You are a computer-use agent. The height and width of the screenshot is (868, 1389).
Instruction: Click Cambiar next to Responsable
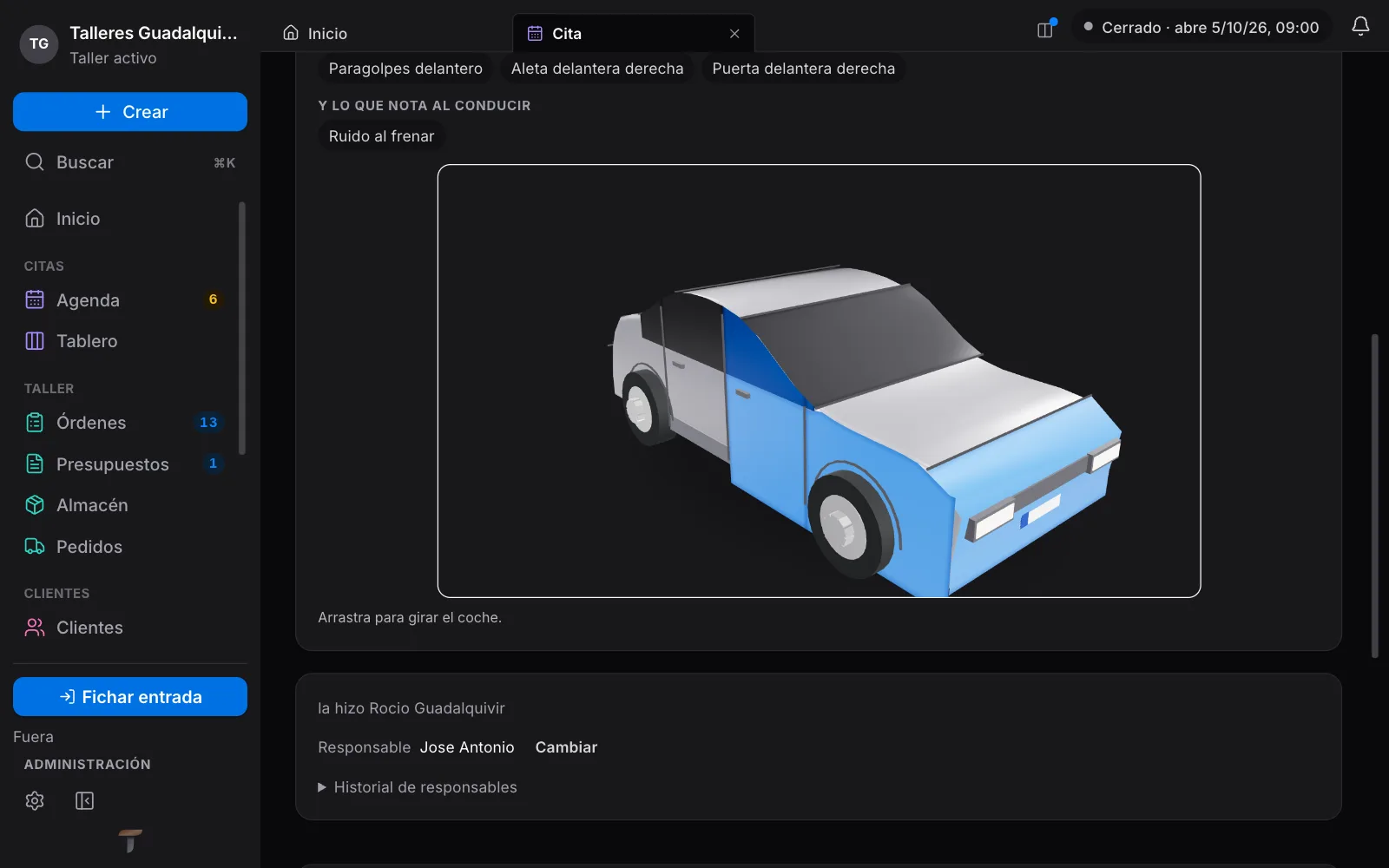click(x=566, y=747)
